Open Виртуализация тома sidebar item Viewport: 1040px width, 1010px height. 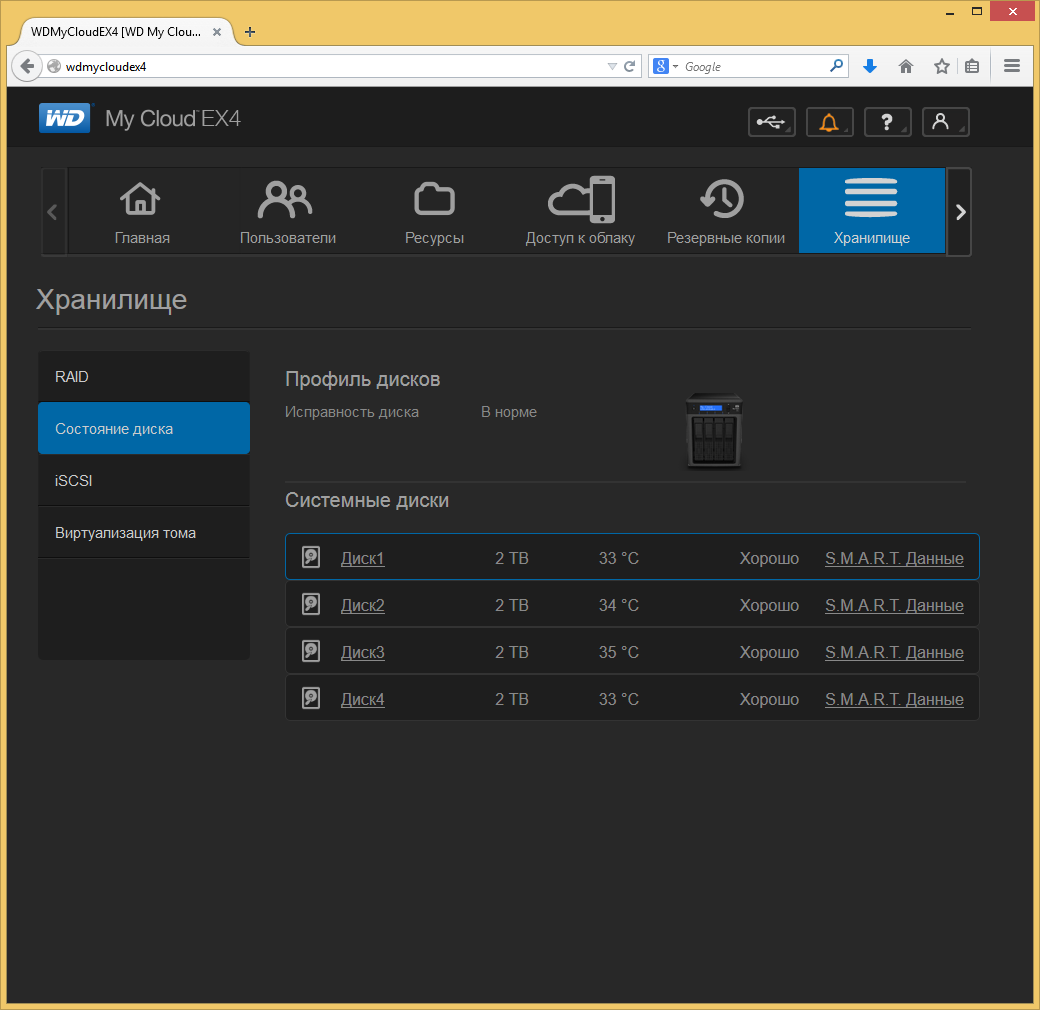point(144,533)
